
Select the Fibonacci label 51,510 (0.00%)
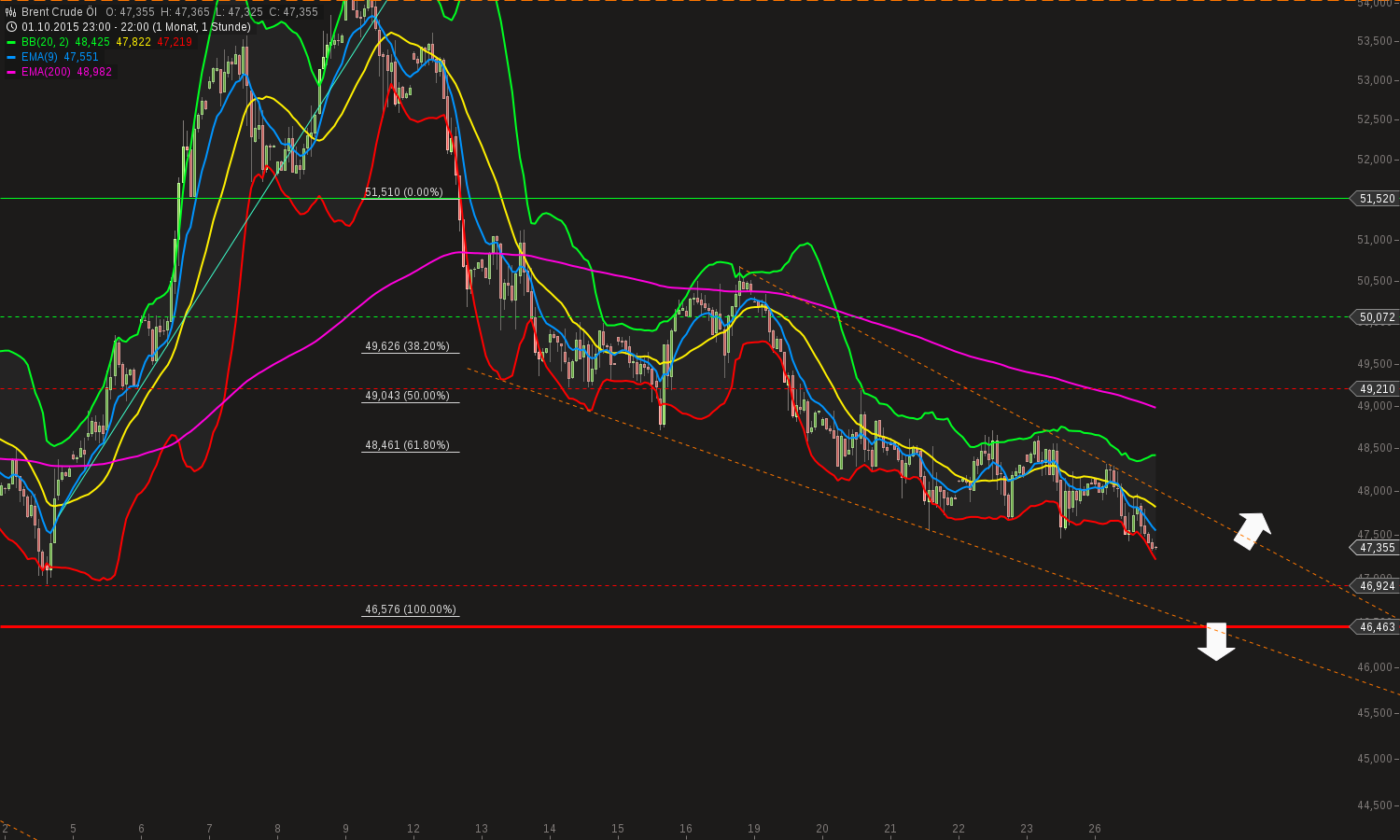(403, 192)
